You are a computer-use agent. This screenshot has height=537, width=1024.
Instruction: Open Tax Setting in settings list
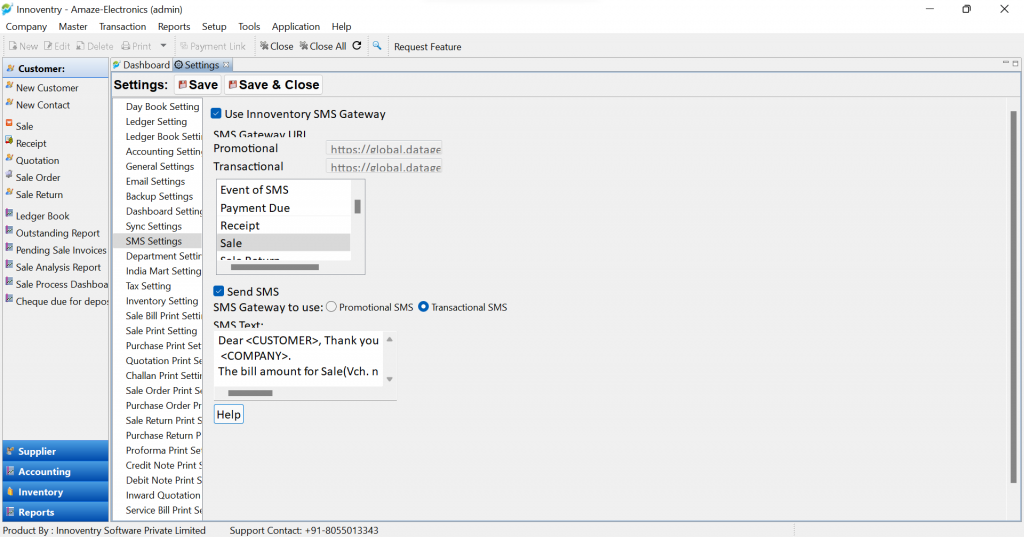point(148,286)
